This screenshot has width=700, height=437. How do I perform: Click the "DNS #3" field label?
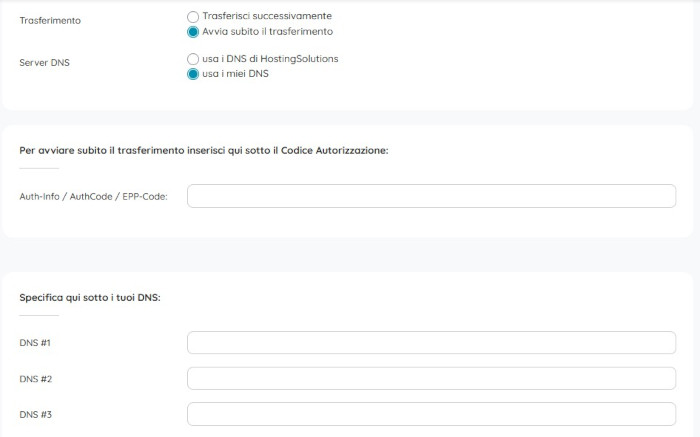coord(35,415)
